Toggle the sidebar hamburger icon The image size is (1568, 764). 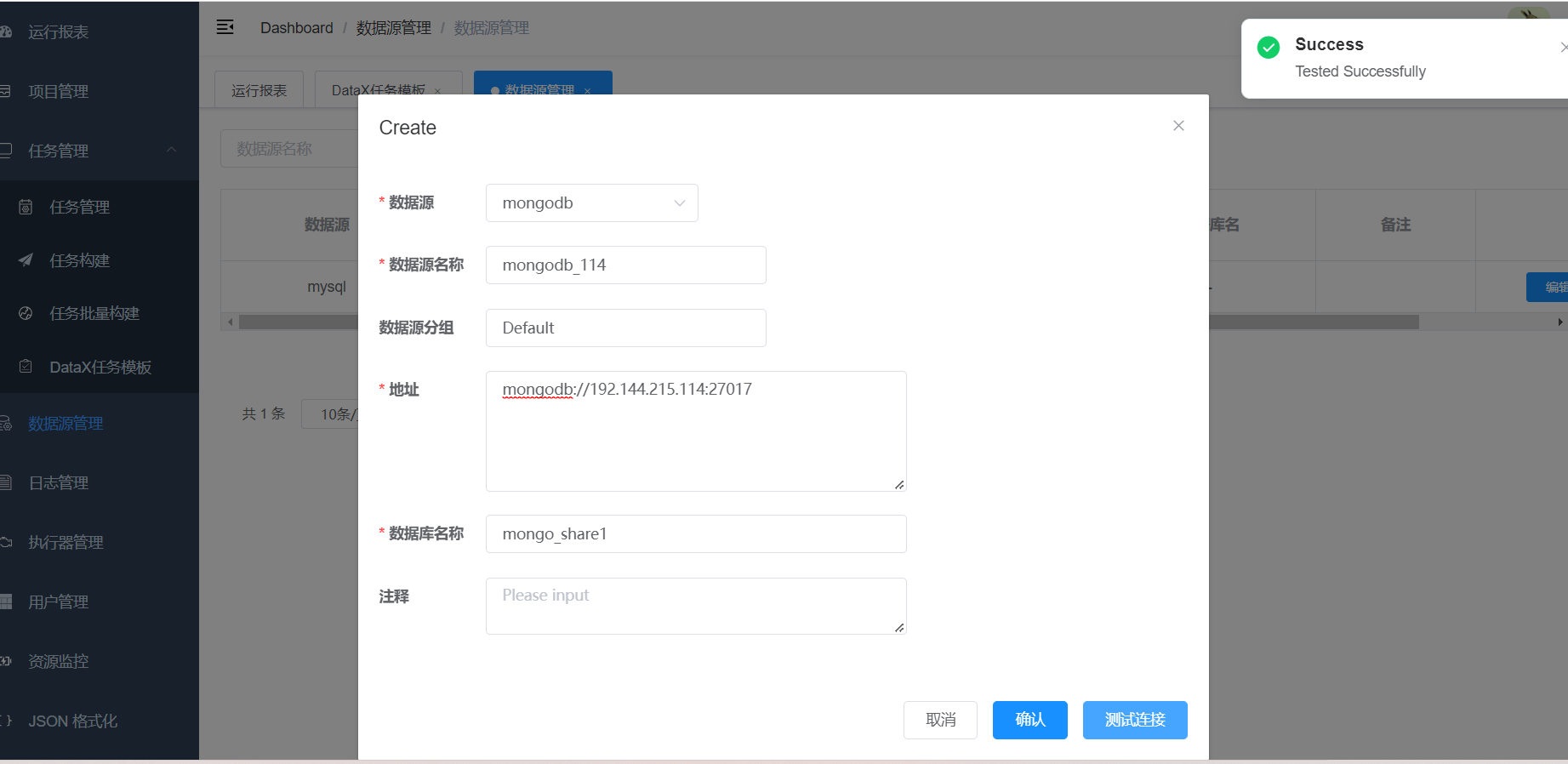click(x=225, y=27)
